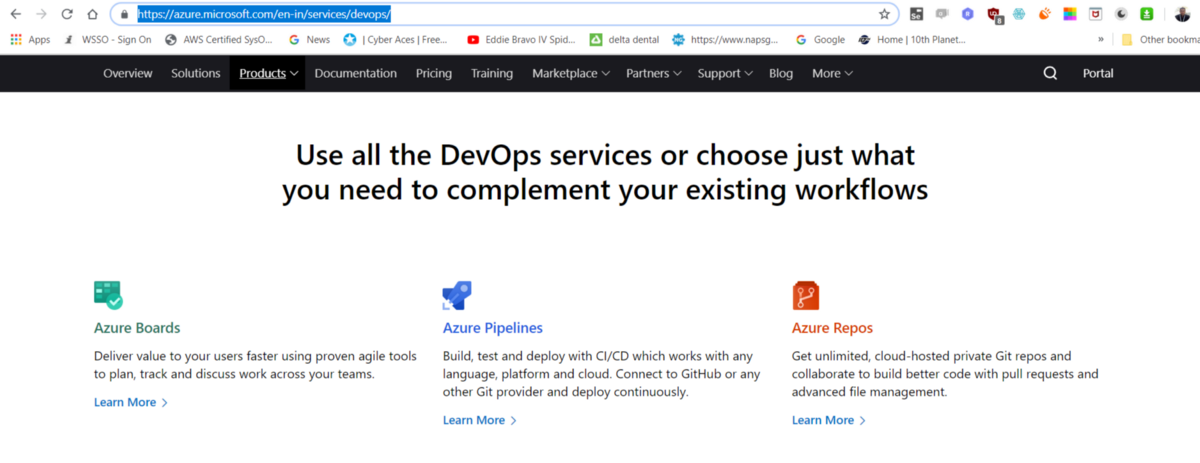Expand the More dropdown menu
Viewport: 1200px width, 463px height.
832,73
